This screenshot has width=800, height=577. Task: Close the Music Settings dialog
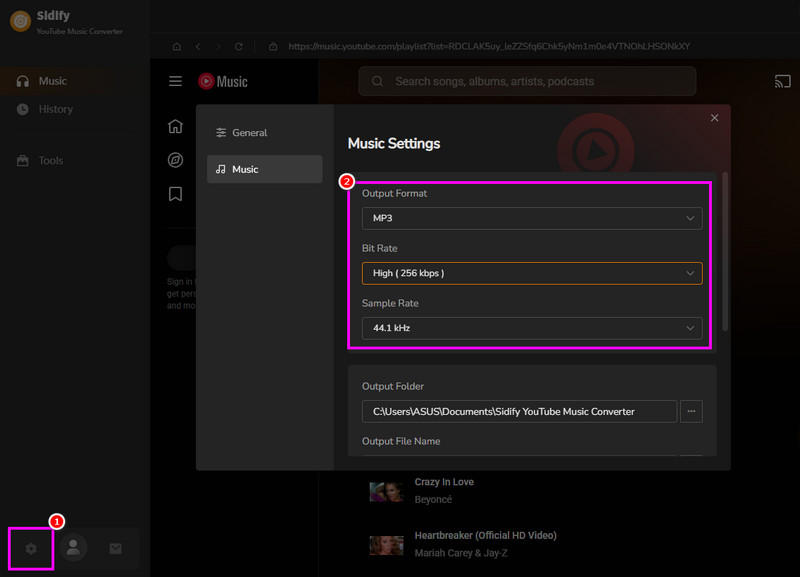(x=714, y=118)
